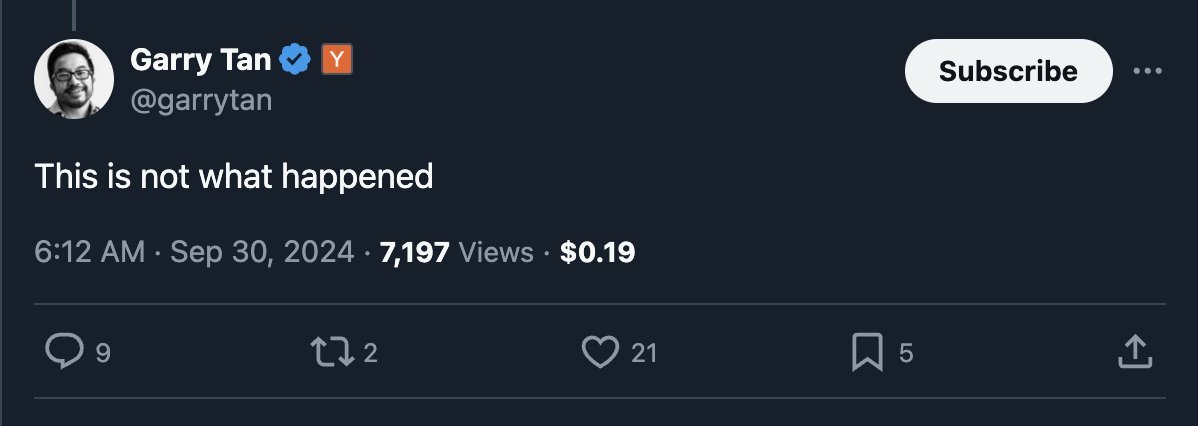This screenshot has width=1198, height=426.
Task: Click the like count number 21
Action: click(x=644, y=353)
